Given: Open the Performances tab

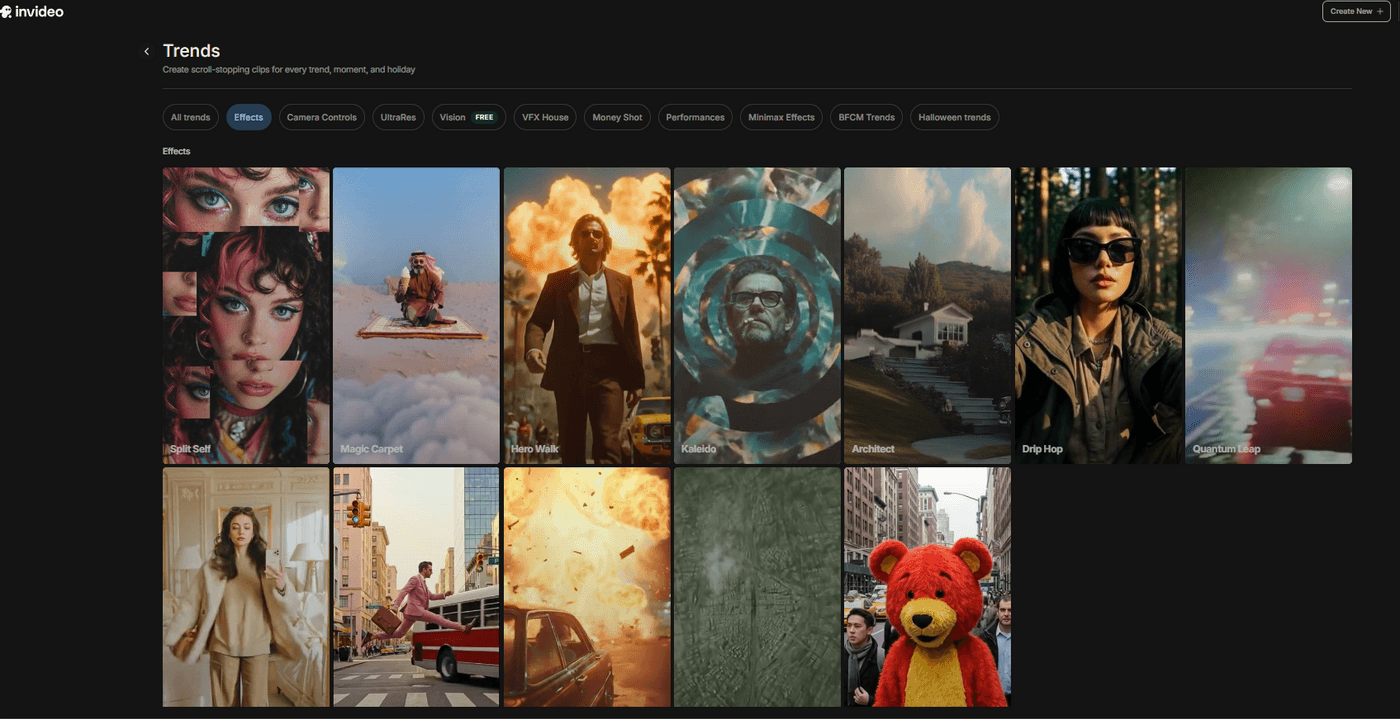Looking at the screenshot, I should (x=695, y=117).
